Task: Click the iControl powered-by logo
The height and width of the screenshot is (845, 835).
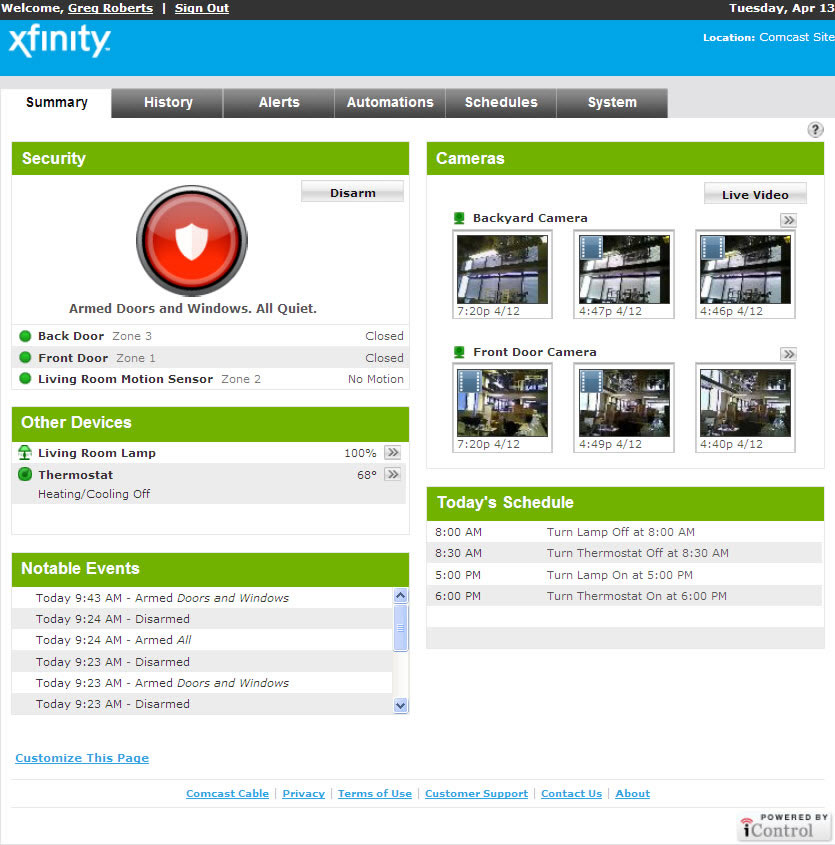Action: click(x=785, y=826)
